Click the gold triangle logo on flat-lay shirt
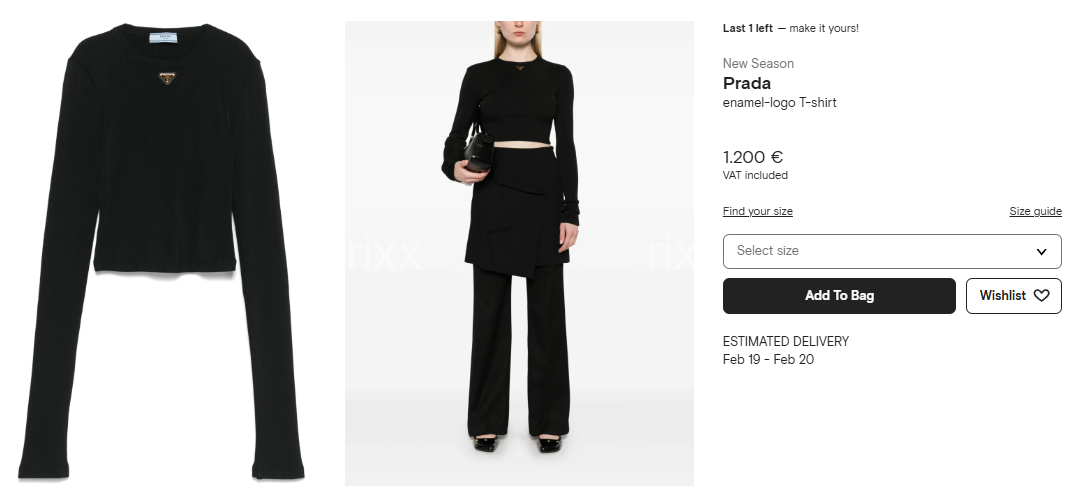The image size is (1070, 494). point(167,78)
